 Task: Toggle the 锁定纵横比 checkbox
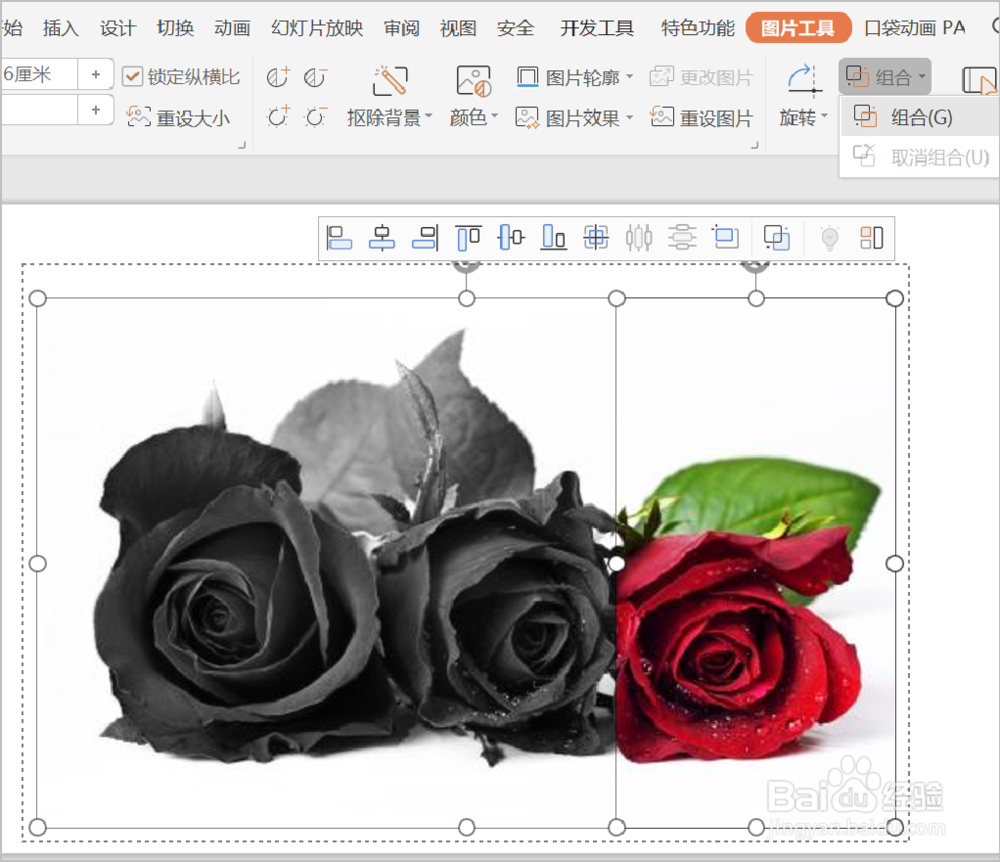132,77
